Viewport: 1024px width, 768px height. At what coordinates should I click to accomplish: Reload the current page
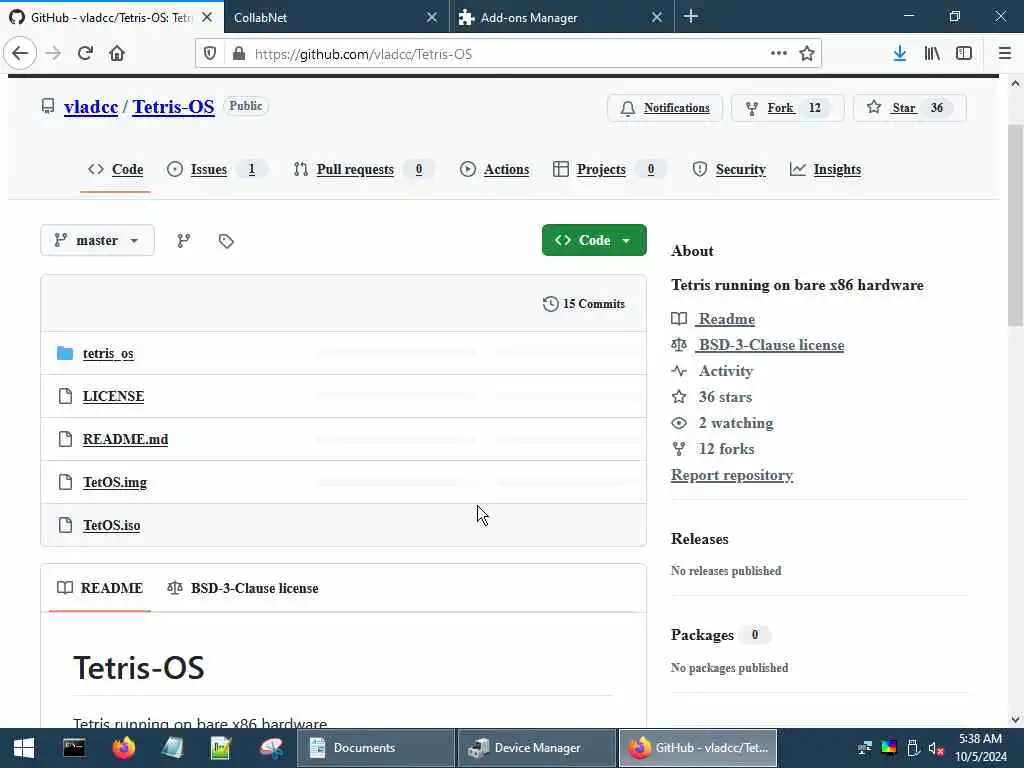85,54
